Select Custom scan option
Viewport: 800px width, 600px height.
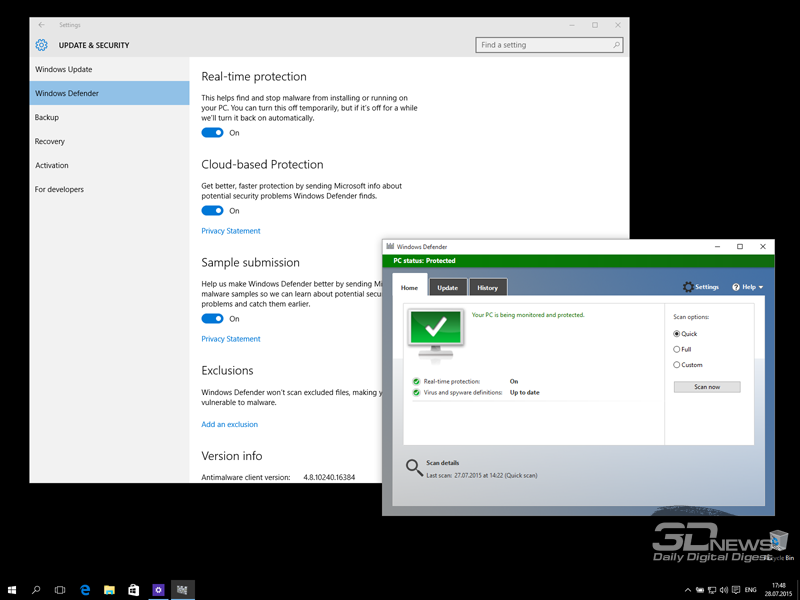tap(677, 365)
